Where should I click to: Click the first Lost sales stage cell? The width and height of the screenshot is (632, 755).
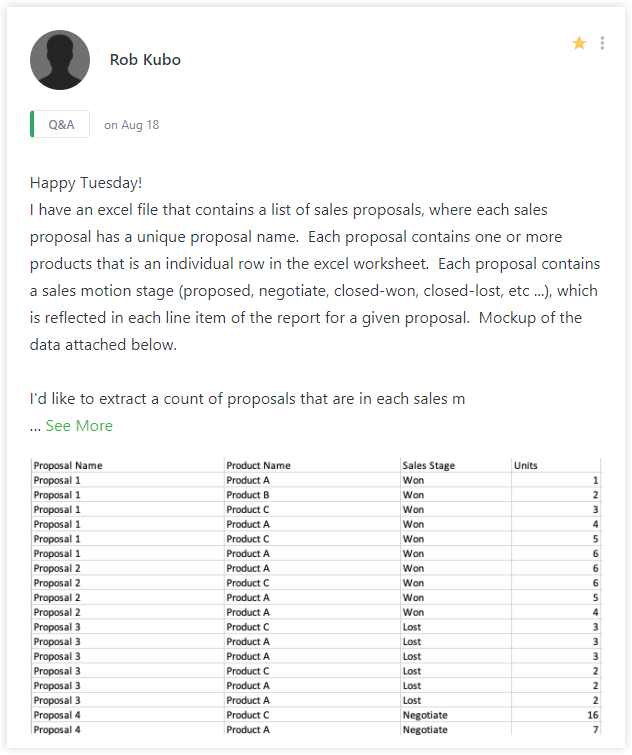tap(412, 627)
